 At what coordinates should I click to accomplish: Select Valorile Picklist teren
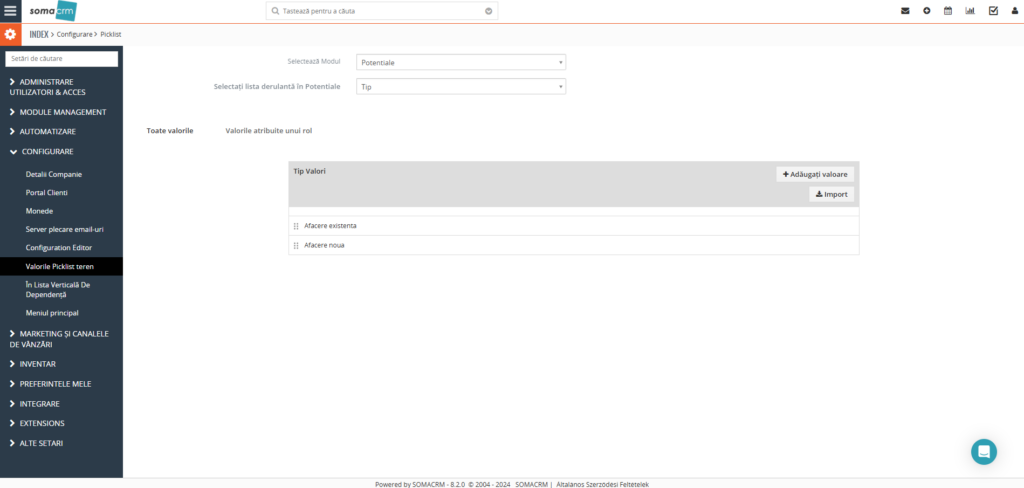pyautogui.click(x=61, y=266)
